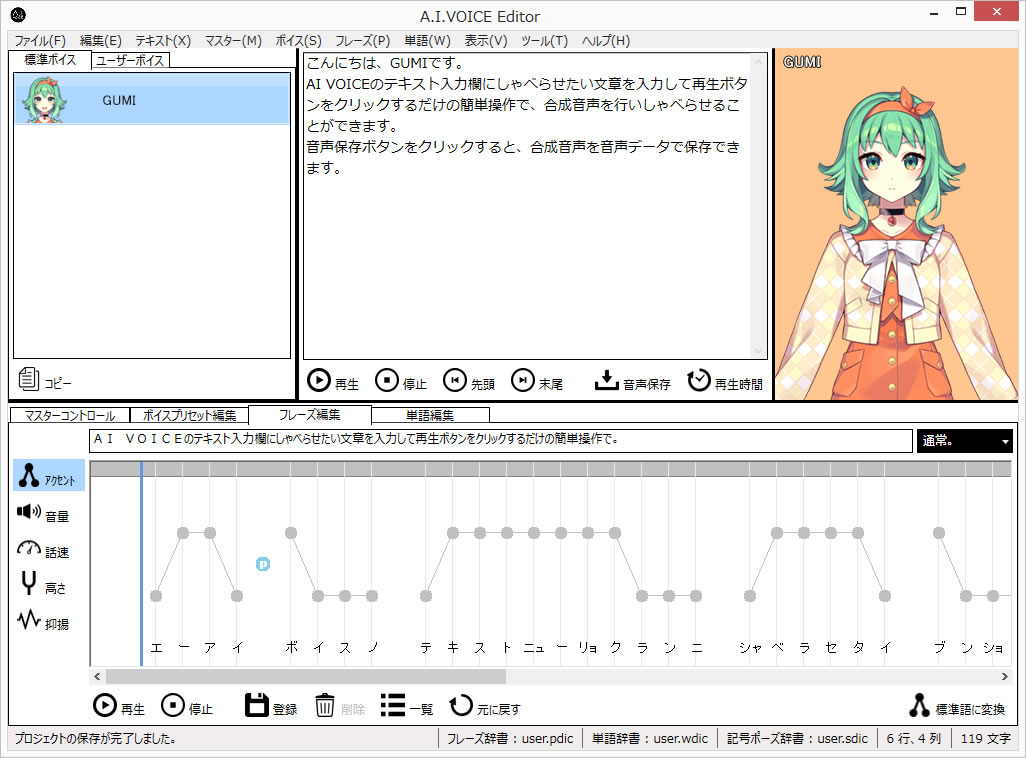Select the アクセント accent editing mode

pyautogui.click(x=48, y=476)
